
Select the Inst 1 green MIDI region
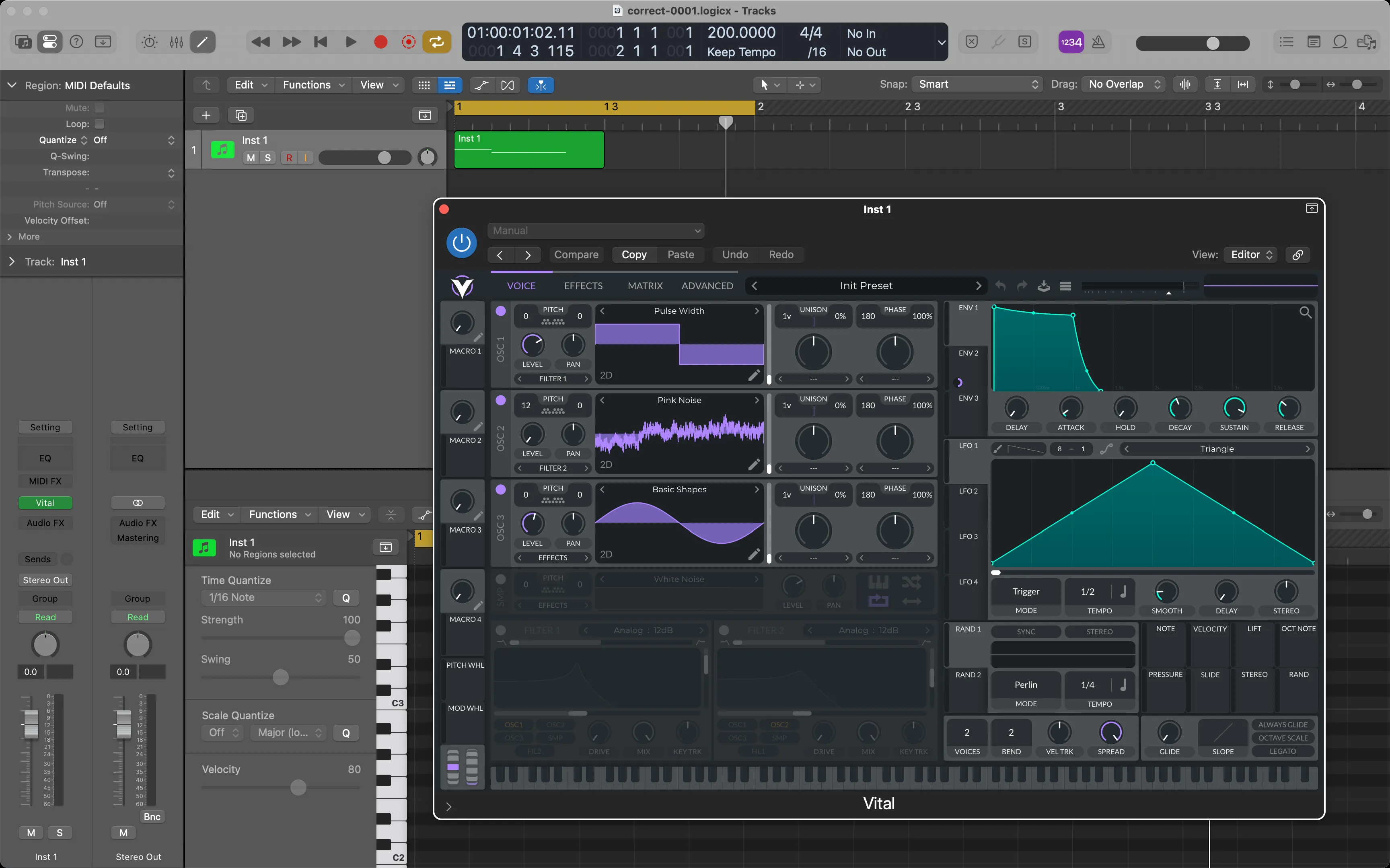click(529, 150)
